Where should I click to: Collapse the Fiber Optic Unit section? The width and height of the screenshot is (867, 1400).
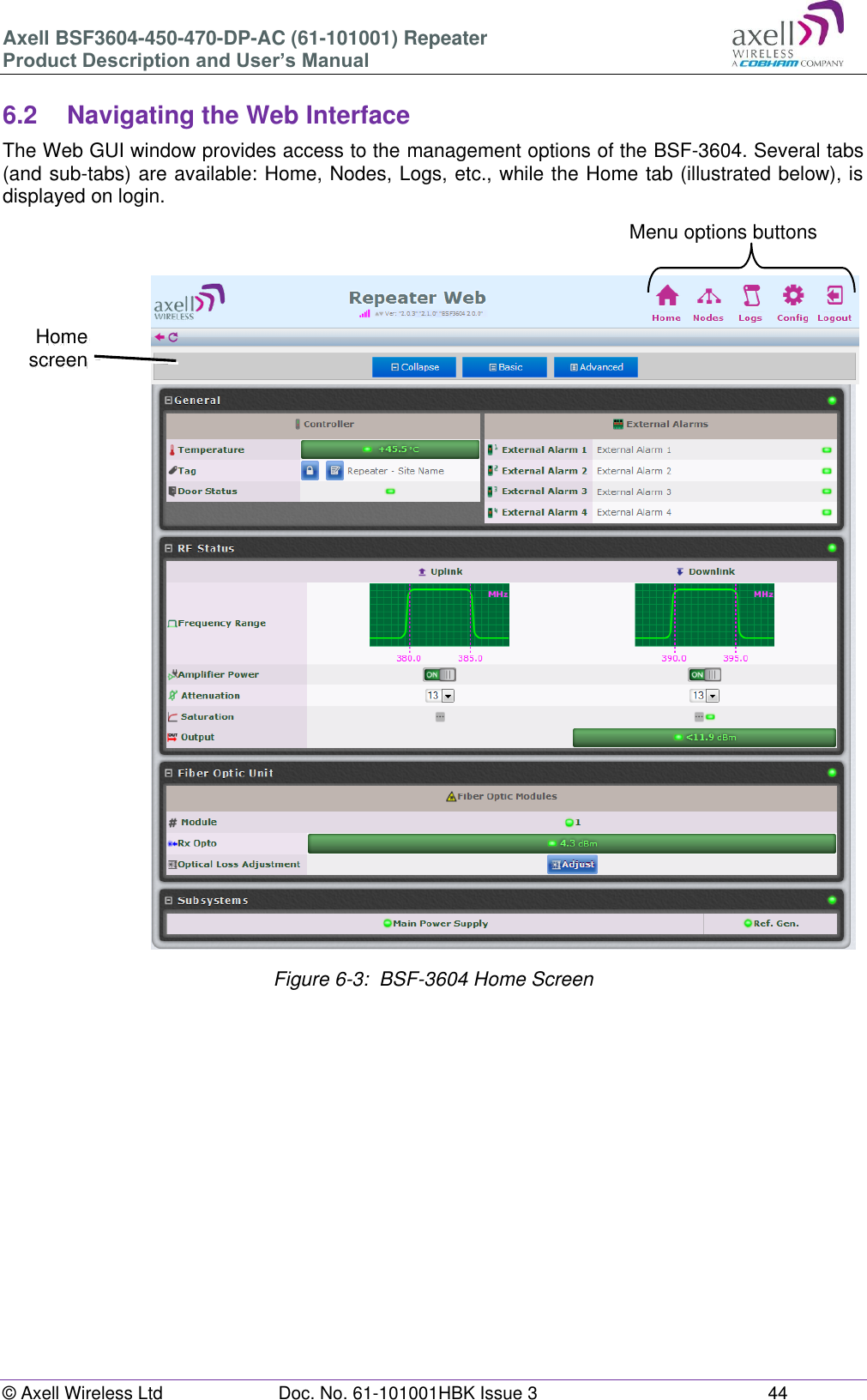point(169,773)
